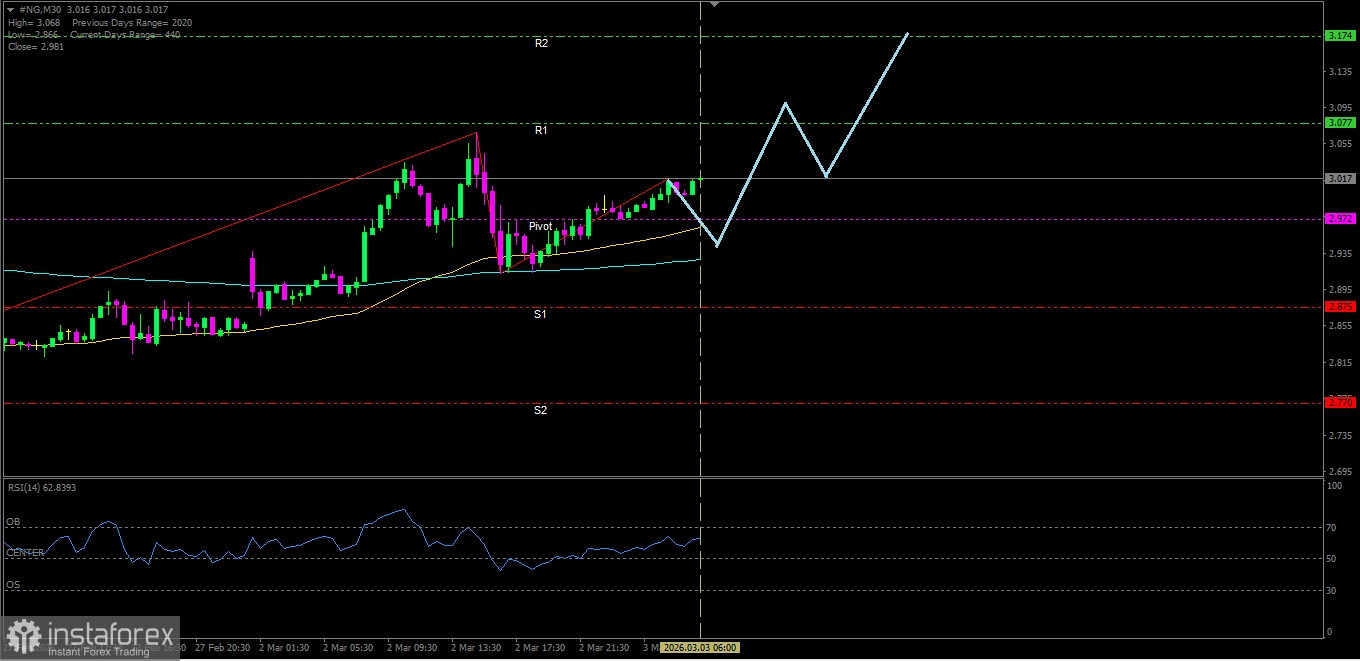1360x661 pixels.
Task: Click the S1 support line label
Action: point(540,315)
